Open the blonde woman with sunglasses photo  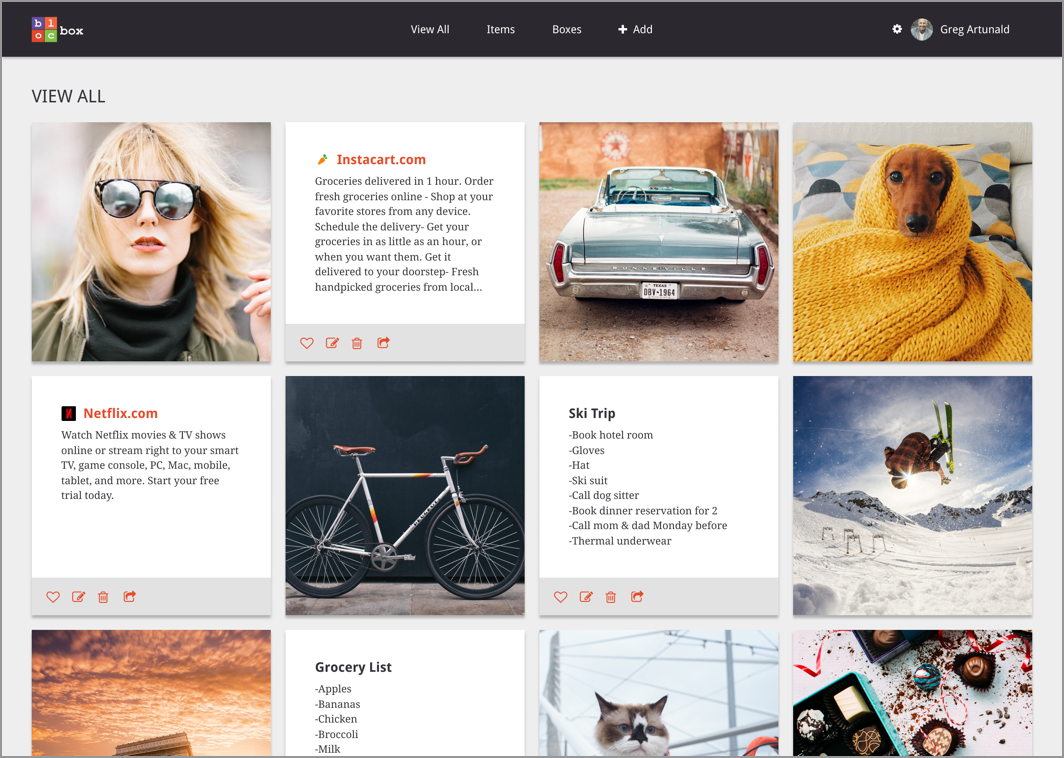coord(151,242)
